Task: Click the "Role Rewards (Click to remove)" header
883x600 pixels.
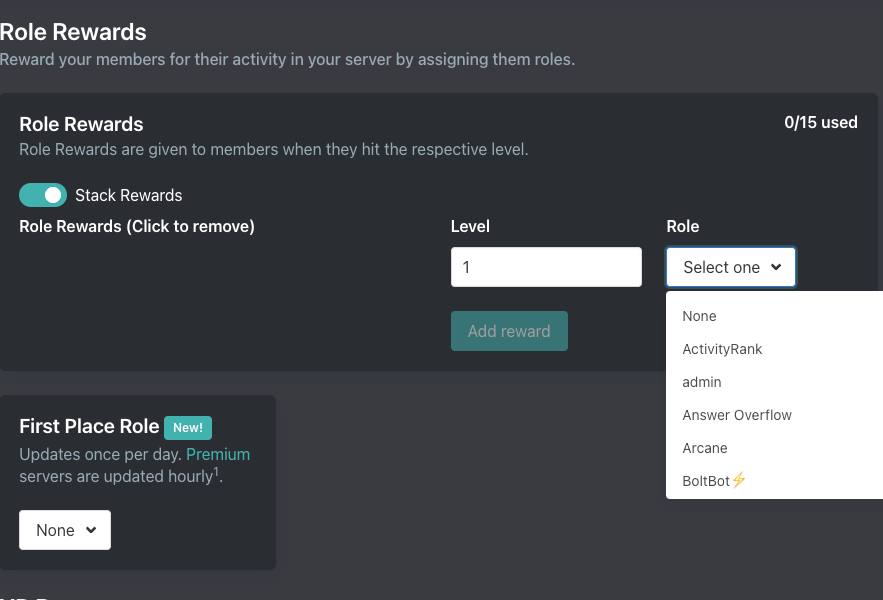Action: point(137,227)
